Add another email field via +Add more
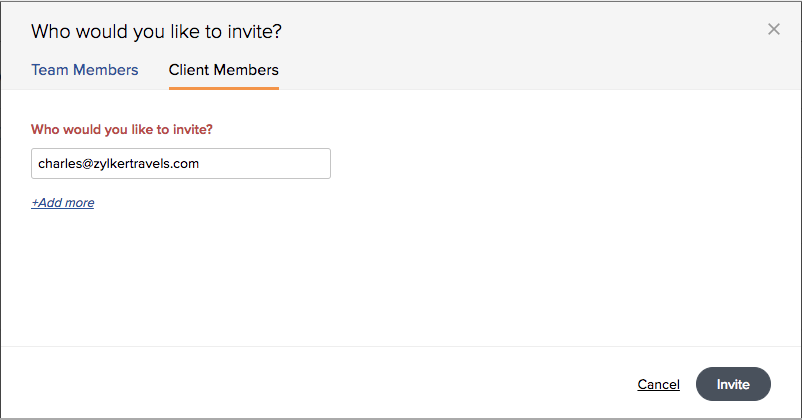The height and width of the screenshot is (420, 802). (63, 203)
